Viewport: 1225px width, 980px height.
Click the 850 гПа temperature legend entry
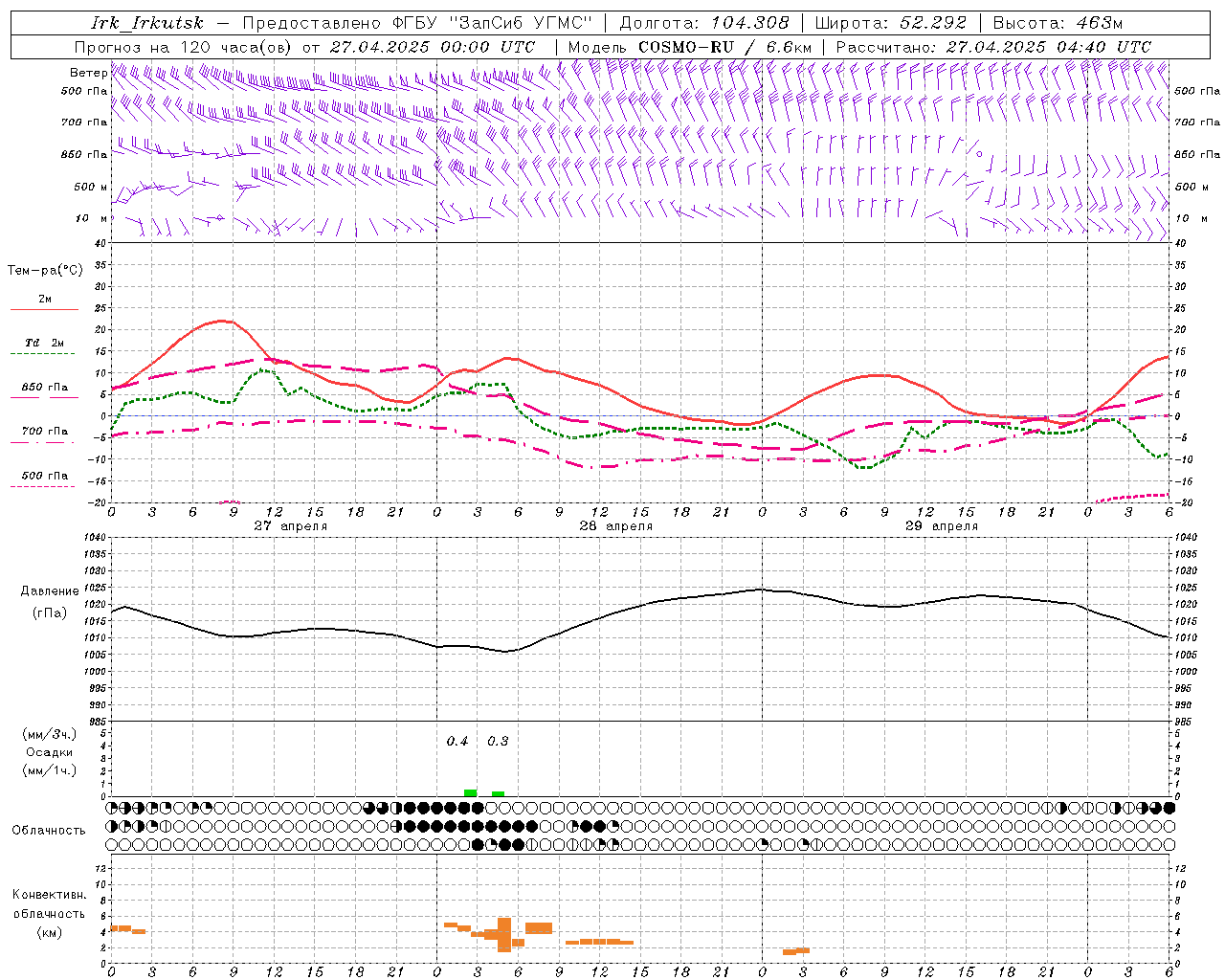pos(45,388)
